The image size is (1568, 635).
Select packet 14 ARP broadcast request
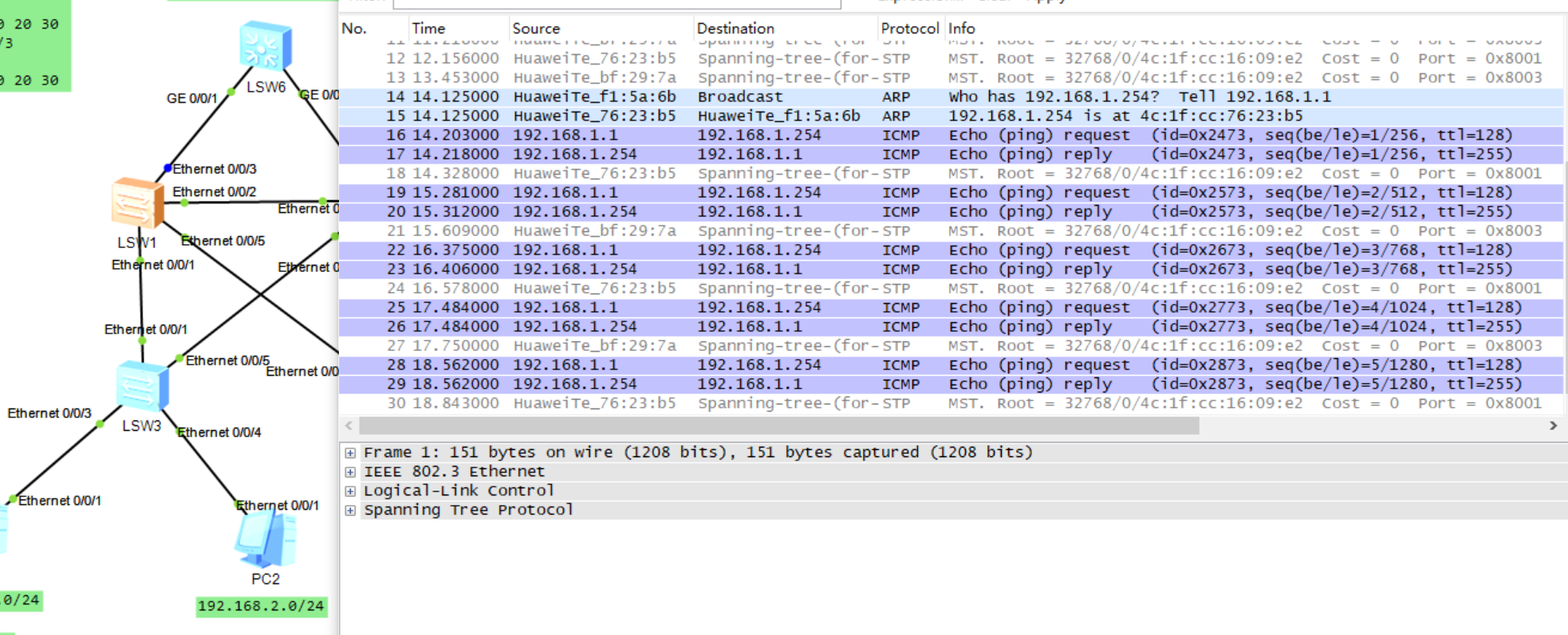click(951, 97)
